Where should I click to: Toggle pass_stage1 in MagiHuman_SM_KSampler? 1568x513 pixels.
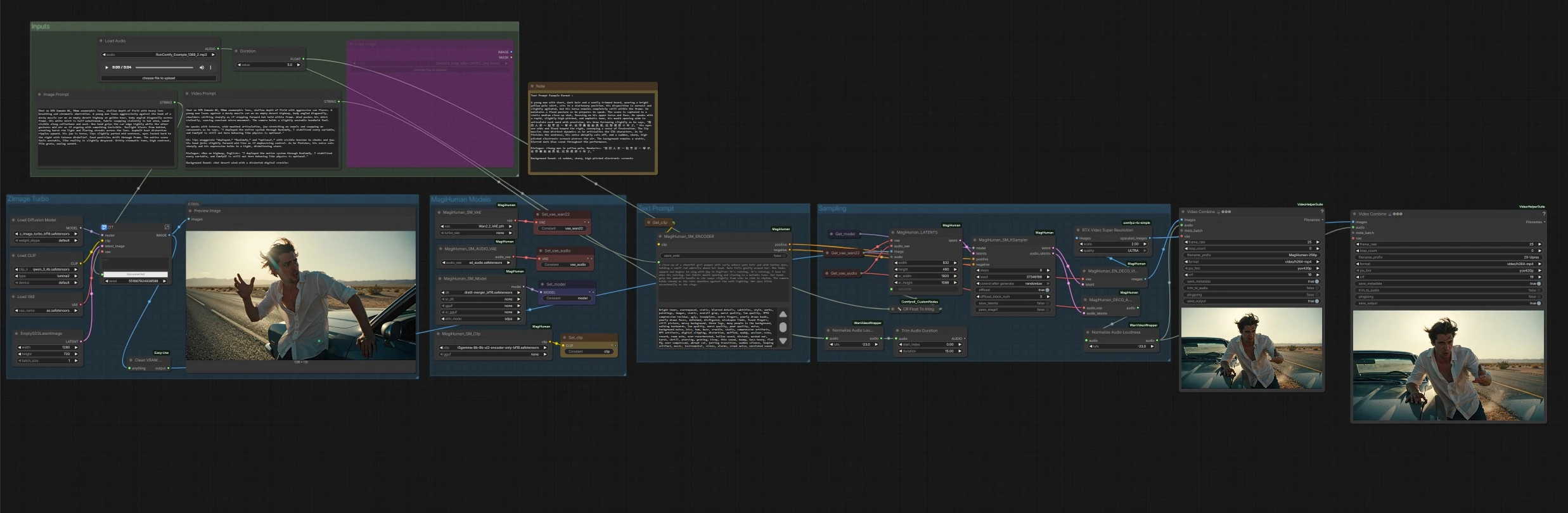point(1012,309)
